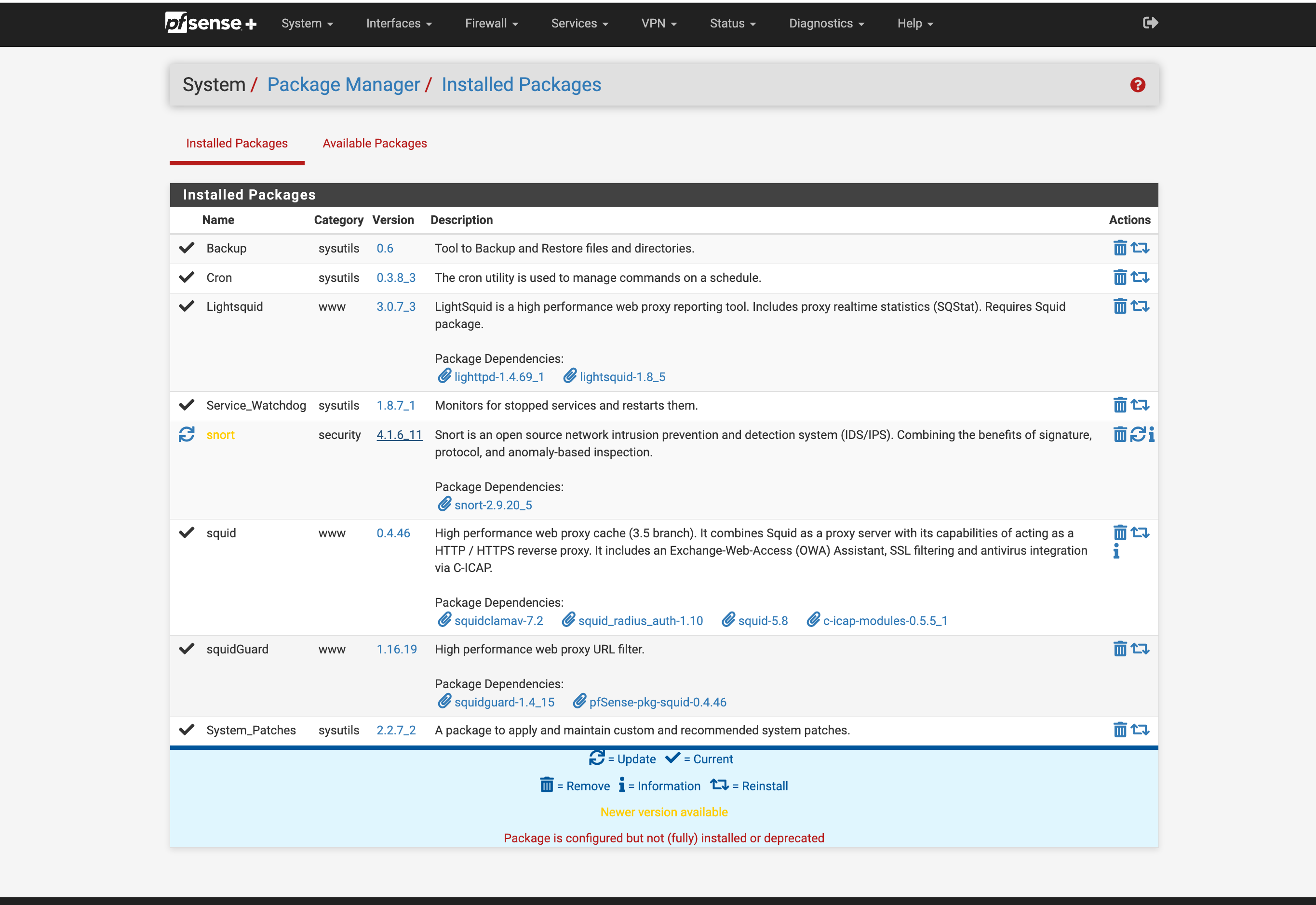Remove the snort package
1316x905 pixels.
[x=1119, y=435]
